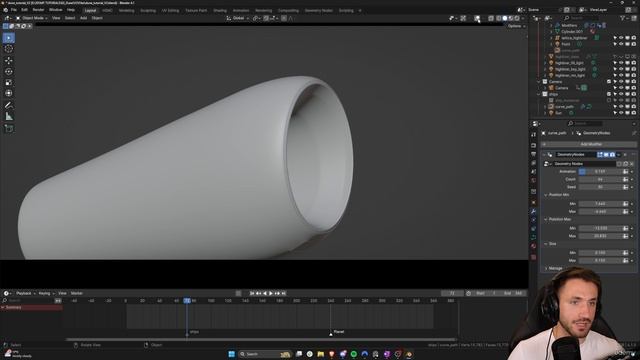
Task: Toggle viewport visibility of the Point light
Action: tap(621, 44)
